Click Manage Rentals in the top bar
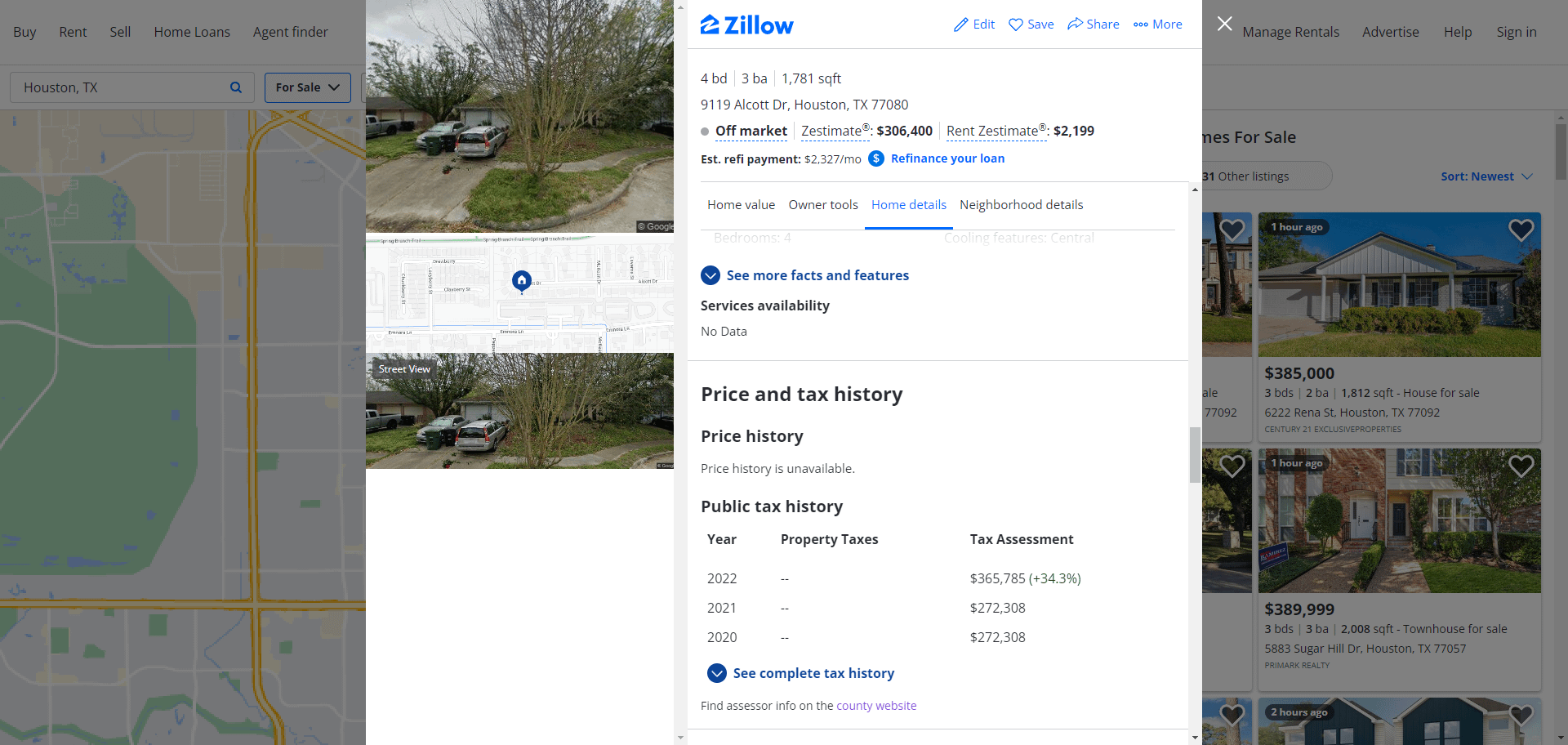 coord(1291,32)
